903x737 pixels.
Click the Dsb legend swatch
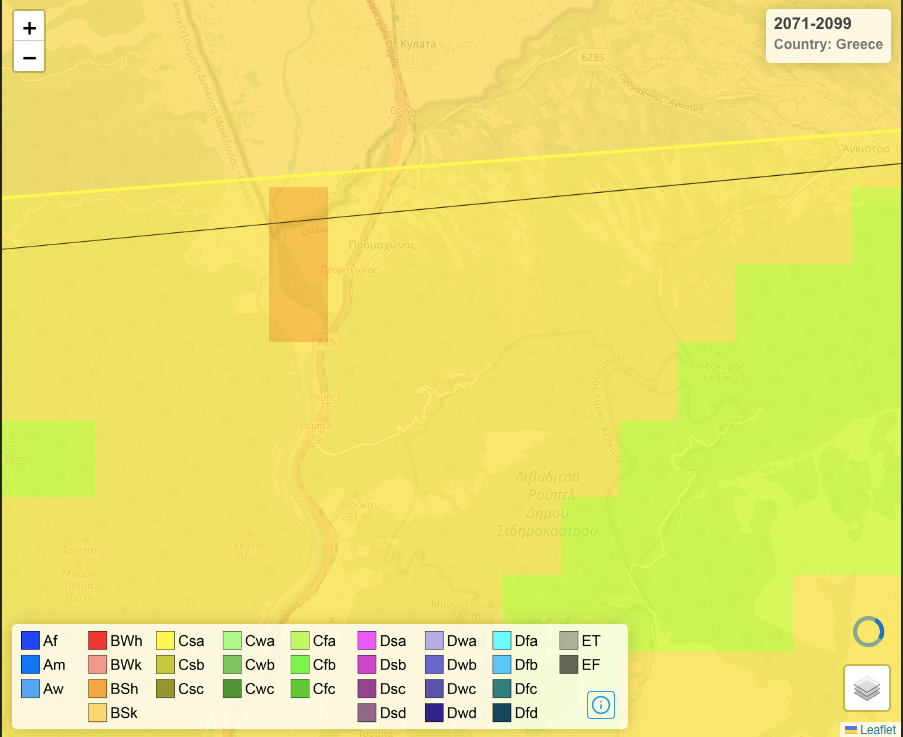tap(367, 664)
